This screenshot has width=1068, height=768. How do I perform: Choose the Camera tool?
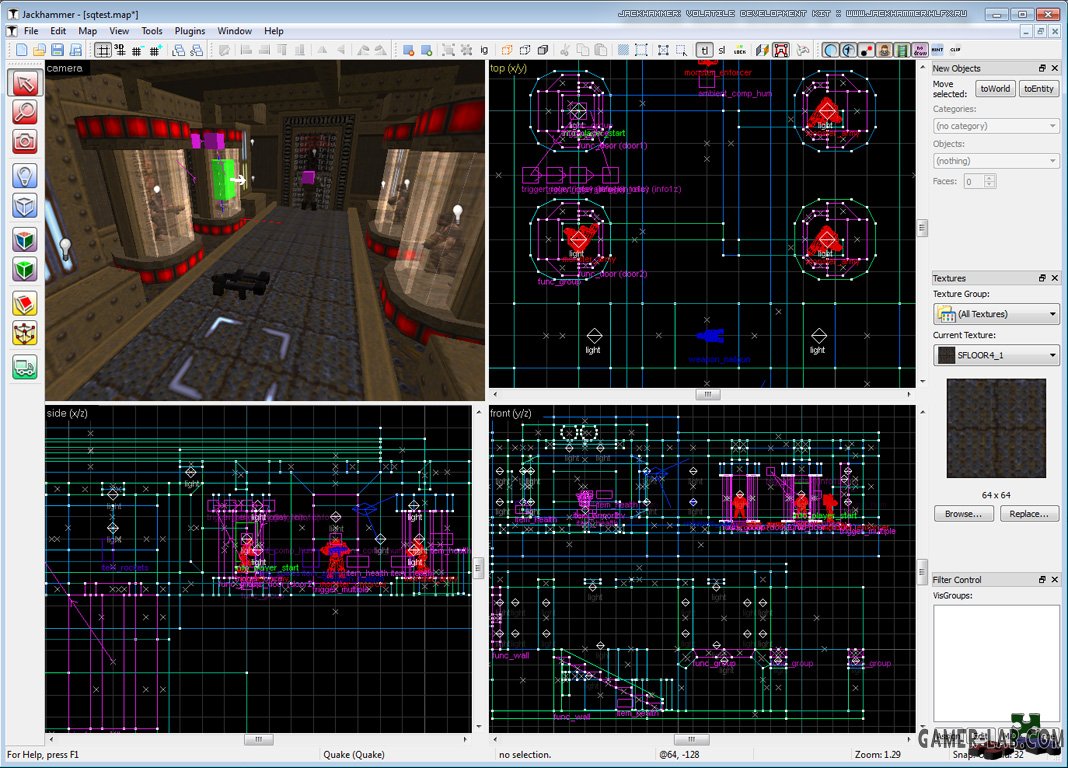click(x=25, y=142)
